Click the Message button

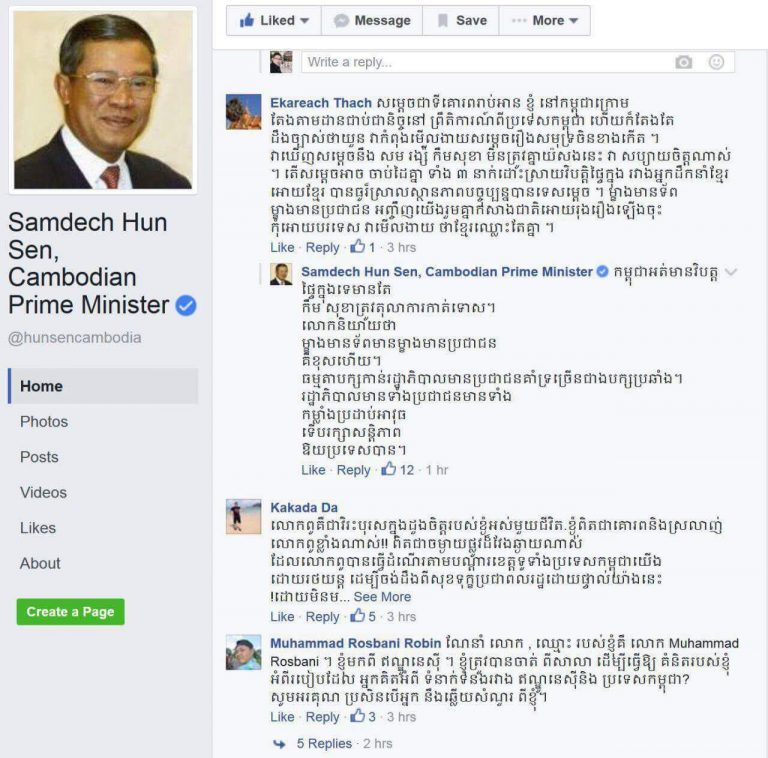coord(372,21)
